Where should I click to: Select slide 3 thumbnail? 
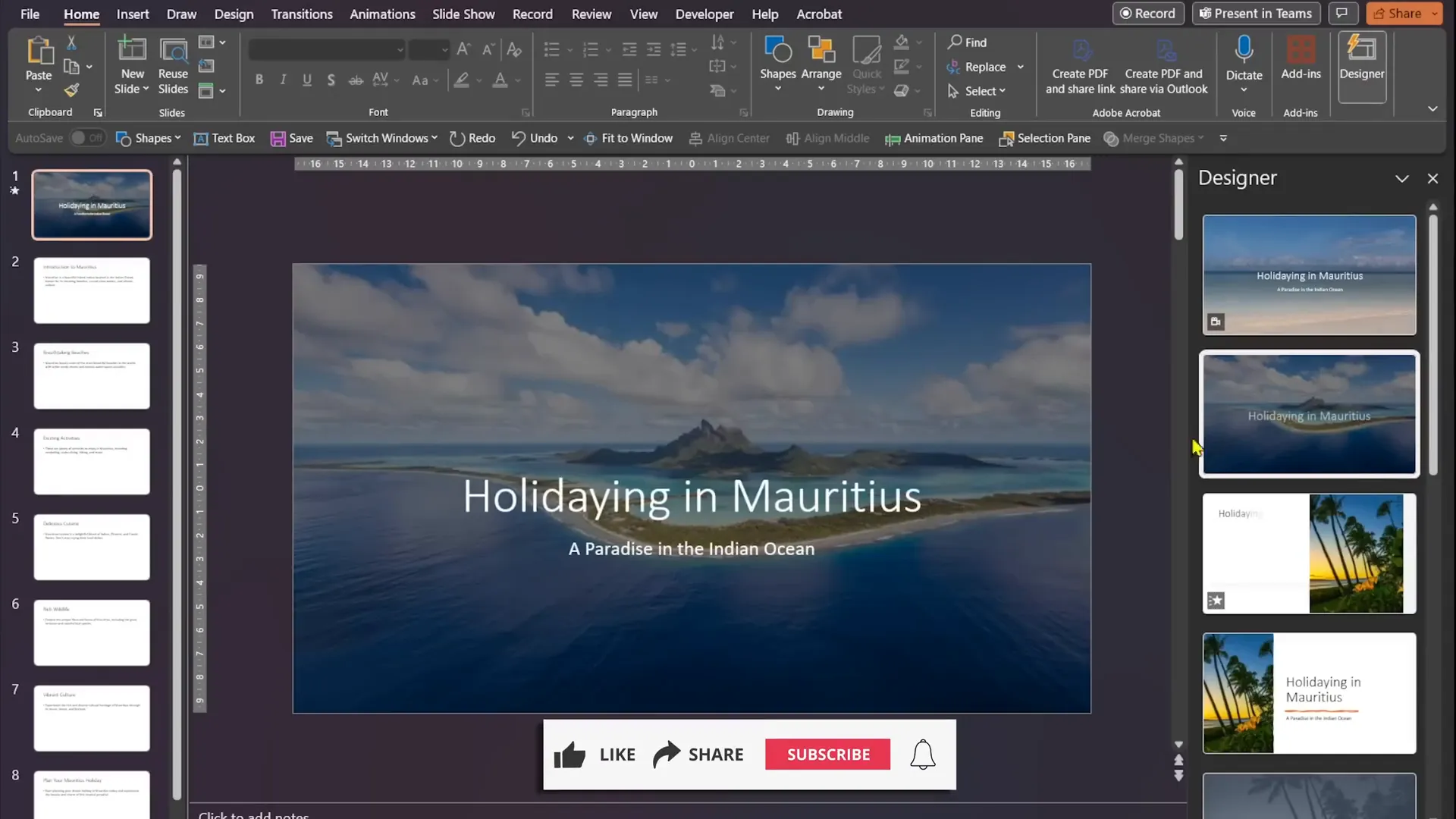tap(92, 376)
